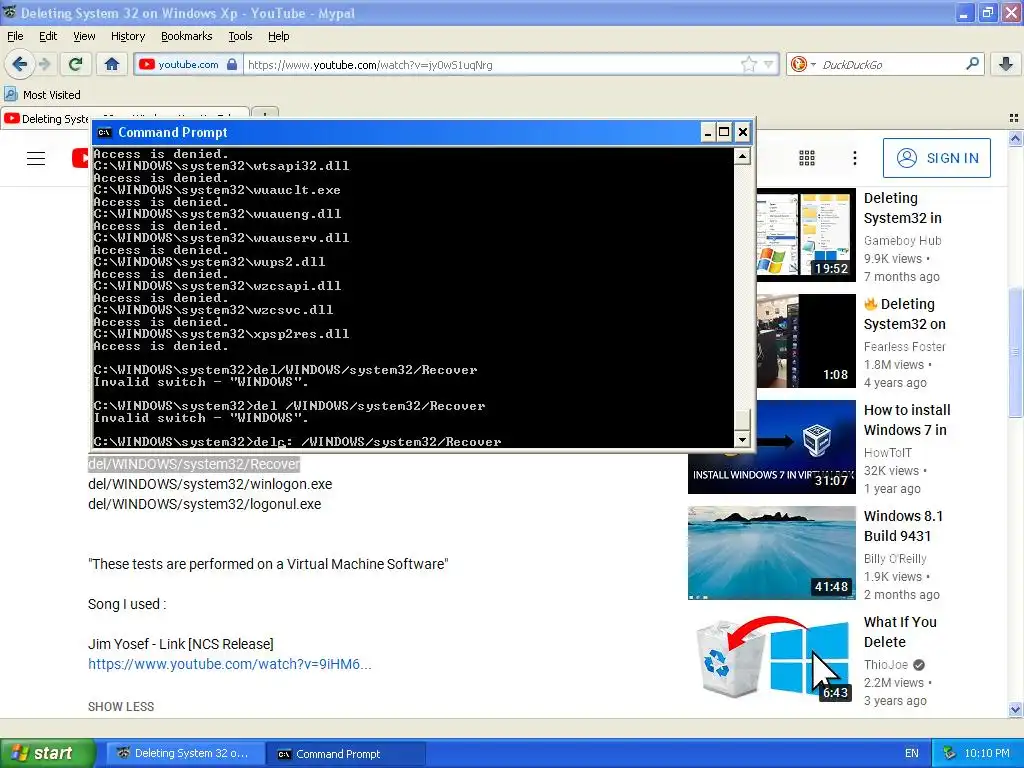
Task: Click the Billy O'Reilly channel name
Action: pos(895,558)
